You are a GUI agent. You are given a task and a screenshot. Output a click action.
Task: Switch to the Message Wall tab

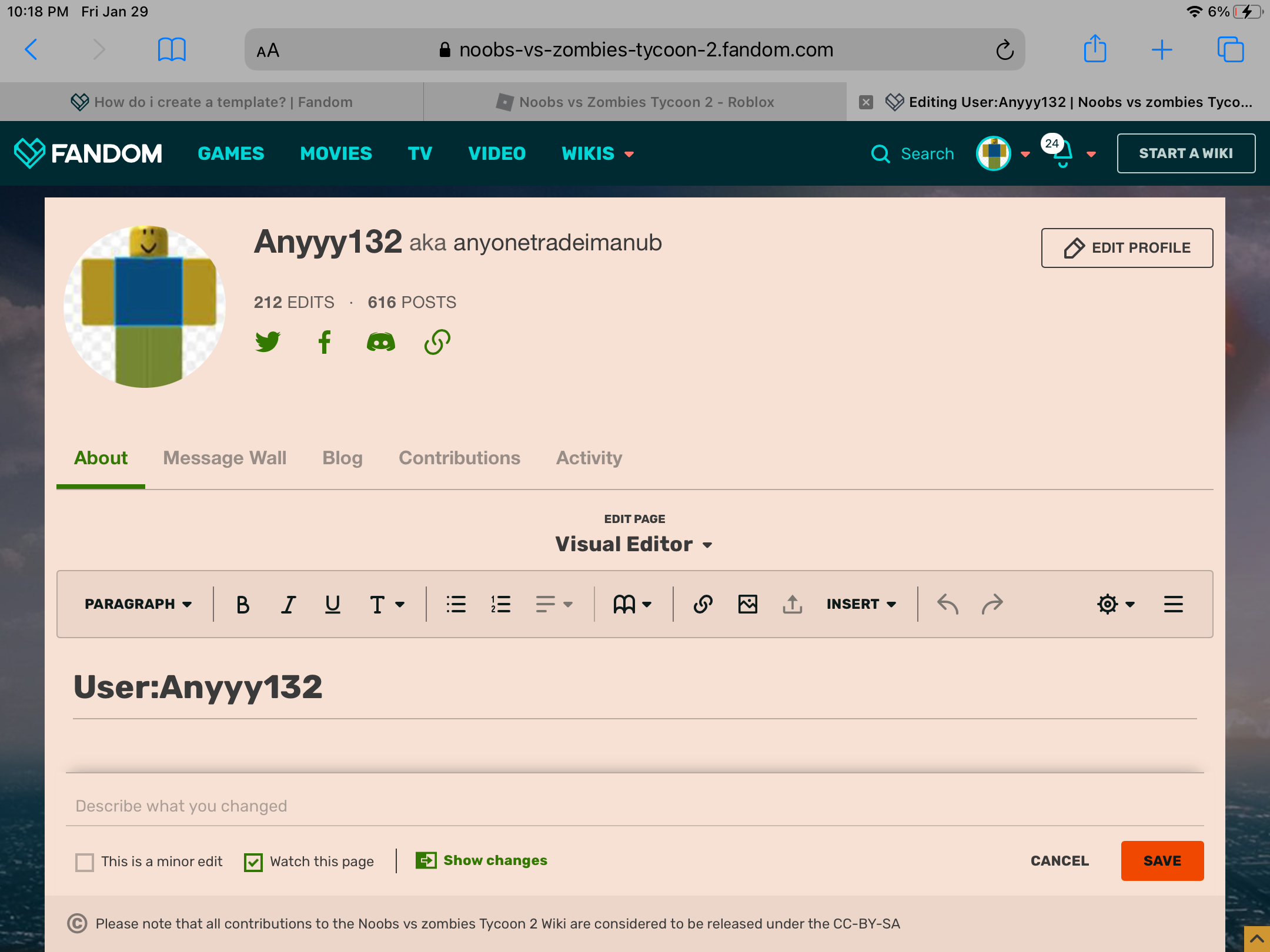(x=225, y=458)
